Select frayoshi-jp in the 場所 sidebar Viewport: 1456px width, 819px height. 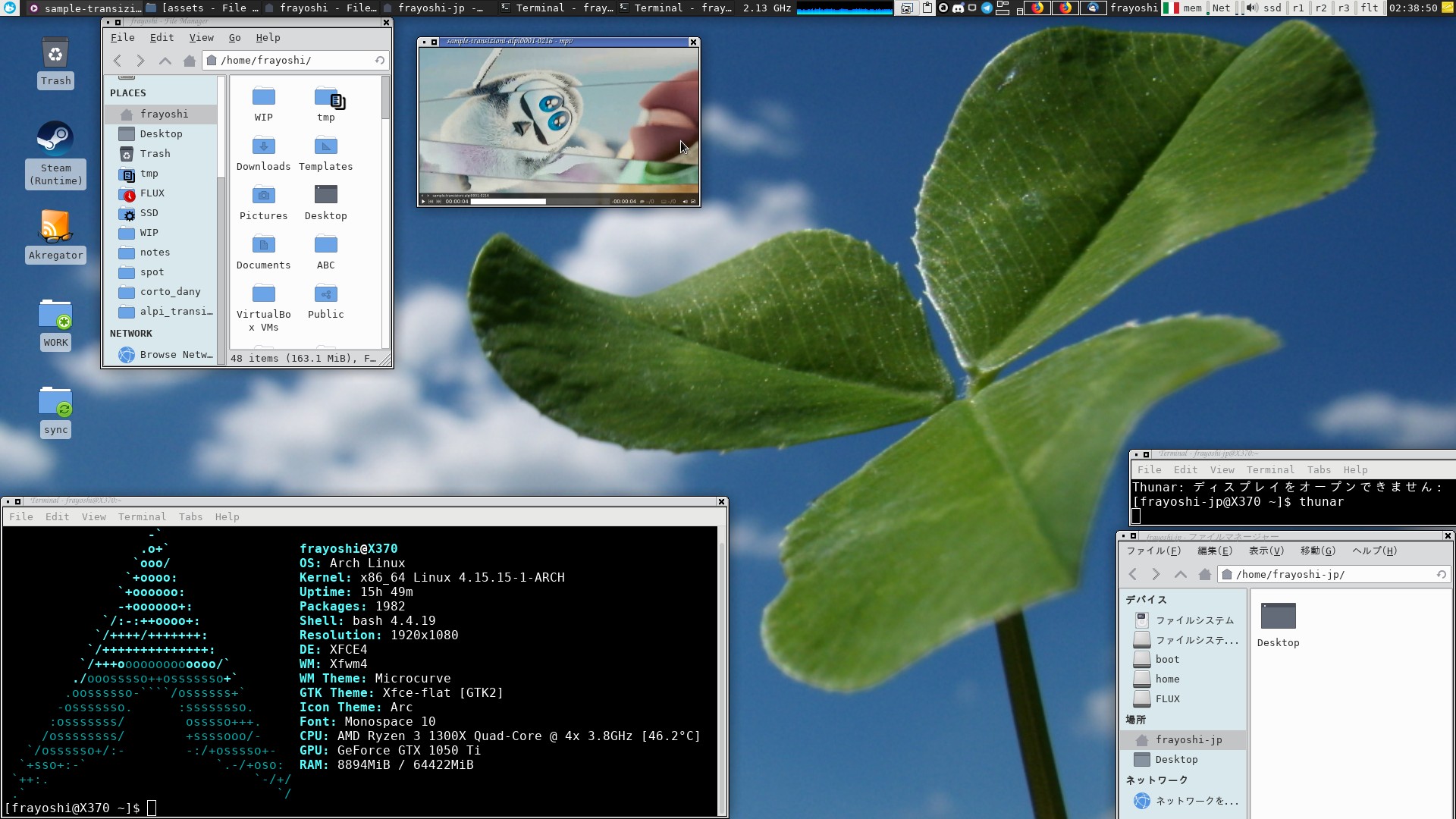coord(1183,740)
